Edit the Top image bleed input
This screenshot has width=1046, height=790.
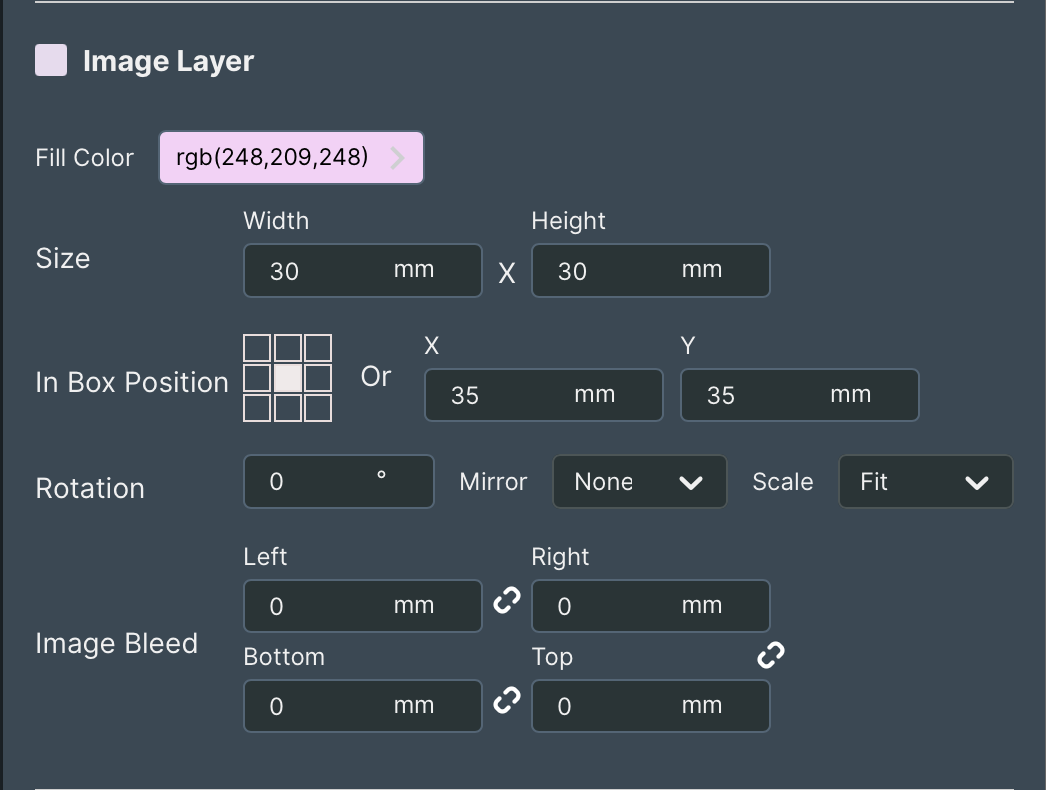[x=650, y=706]
